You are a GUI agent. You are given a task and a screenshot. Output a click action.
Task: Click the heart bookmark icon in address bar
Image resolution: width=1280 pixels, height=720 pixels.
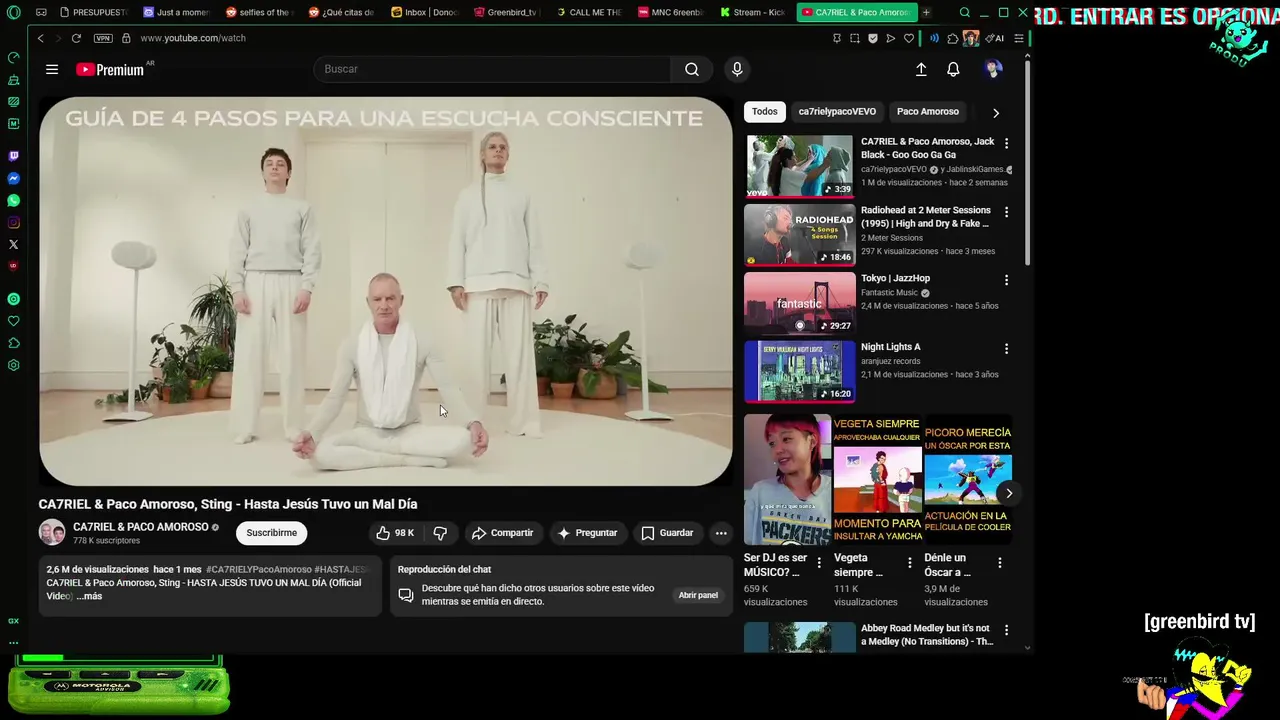pyautogui.click(x=909, y=38)
